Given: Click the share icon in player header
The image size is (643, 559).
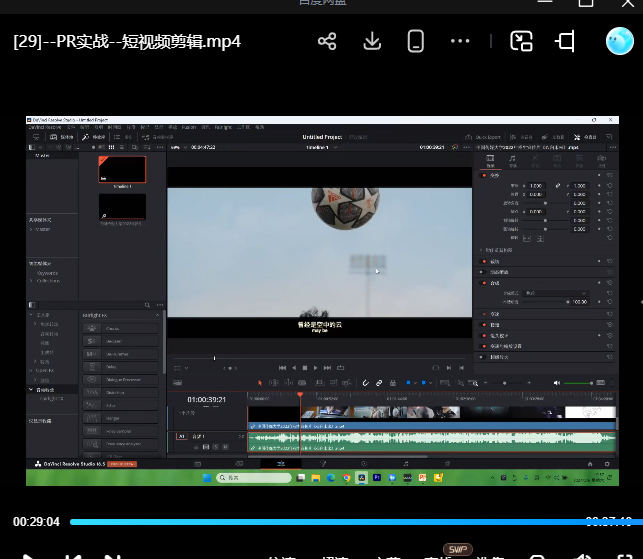Looking at the screenshot, I should click(327, 41).
